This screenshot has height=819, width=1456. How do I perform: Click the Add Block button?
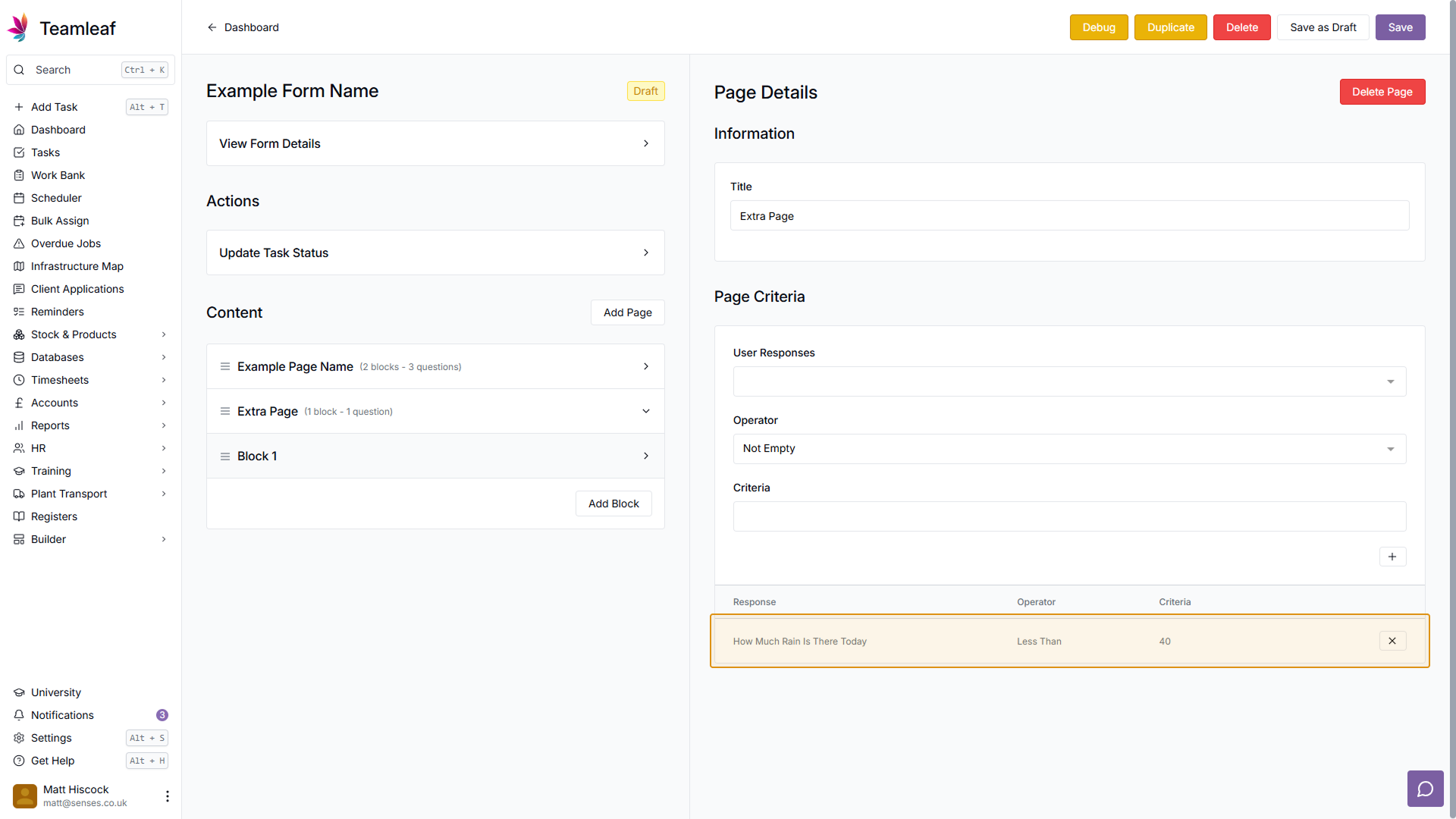coord(613,504)
